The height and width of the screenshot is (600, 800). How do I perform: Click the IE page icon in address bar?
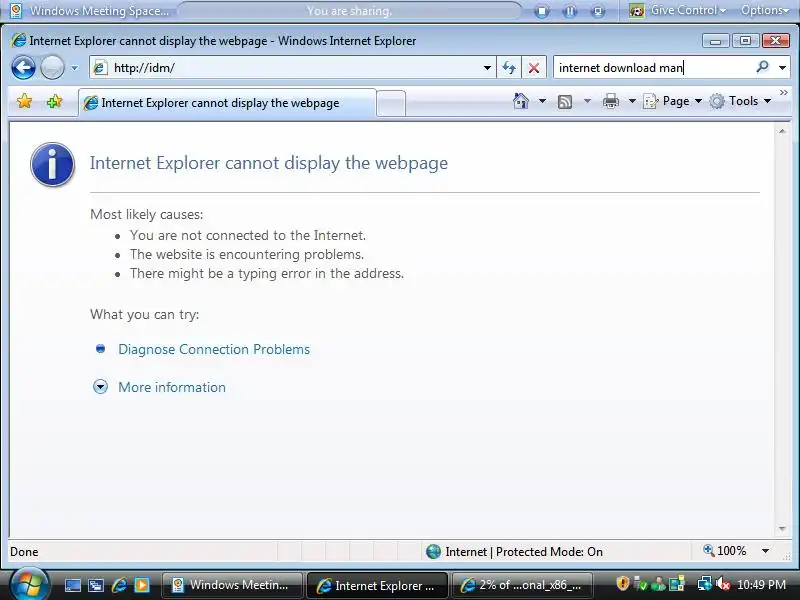100,67
